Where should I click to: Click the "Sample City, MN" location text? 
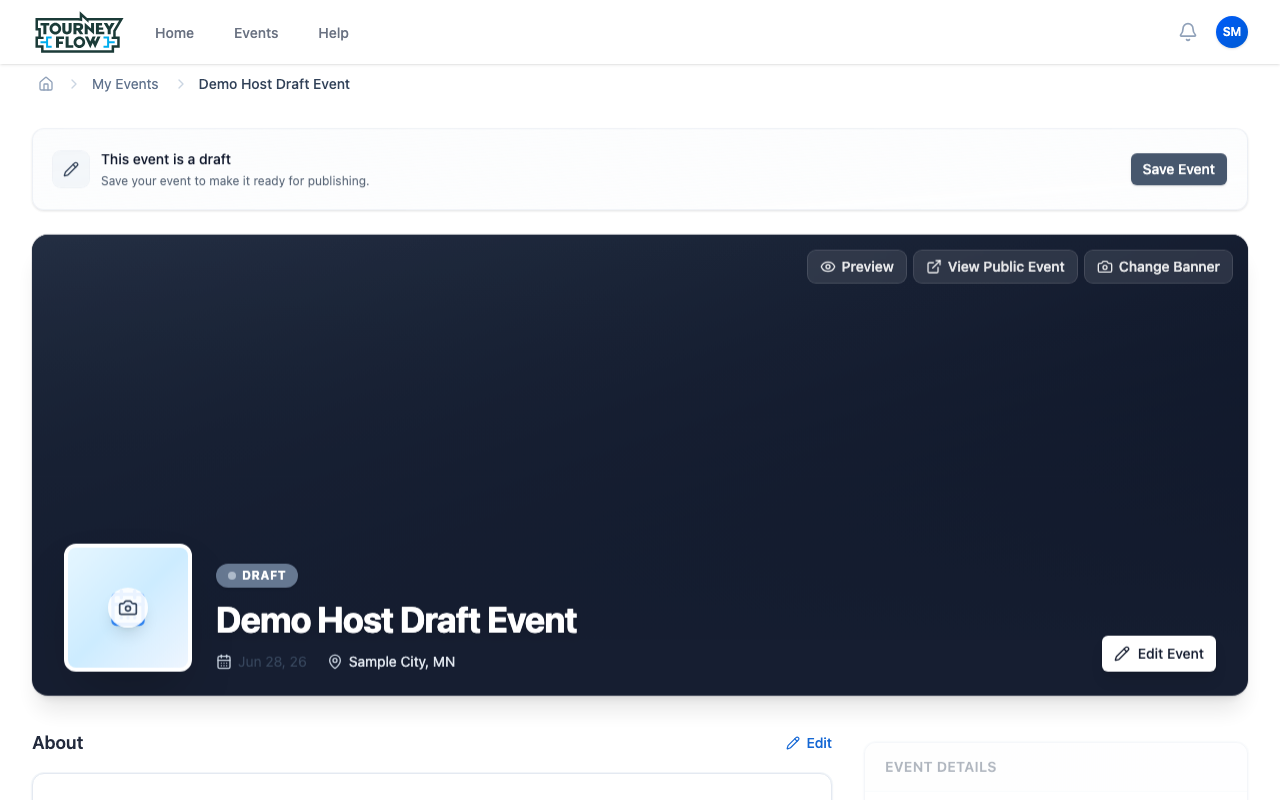[x=402, y=662]
